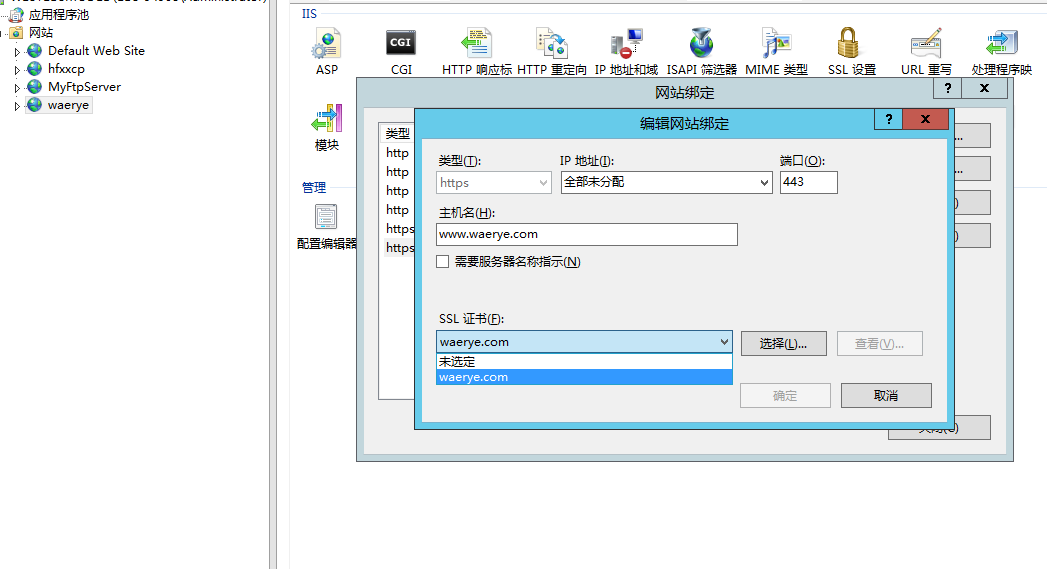
Task: Choose 未选定 from certificate list
Action: (x=584, y=361)
